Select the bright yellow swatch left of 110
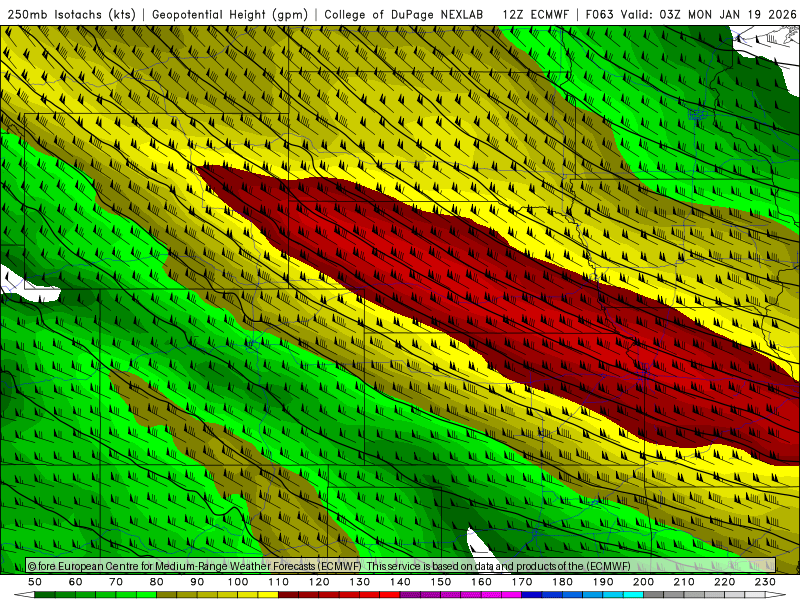 268,595
